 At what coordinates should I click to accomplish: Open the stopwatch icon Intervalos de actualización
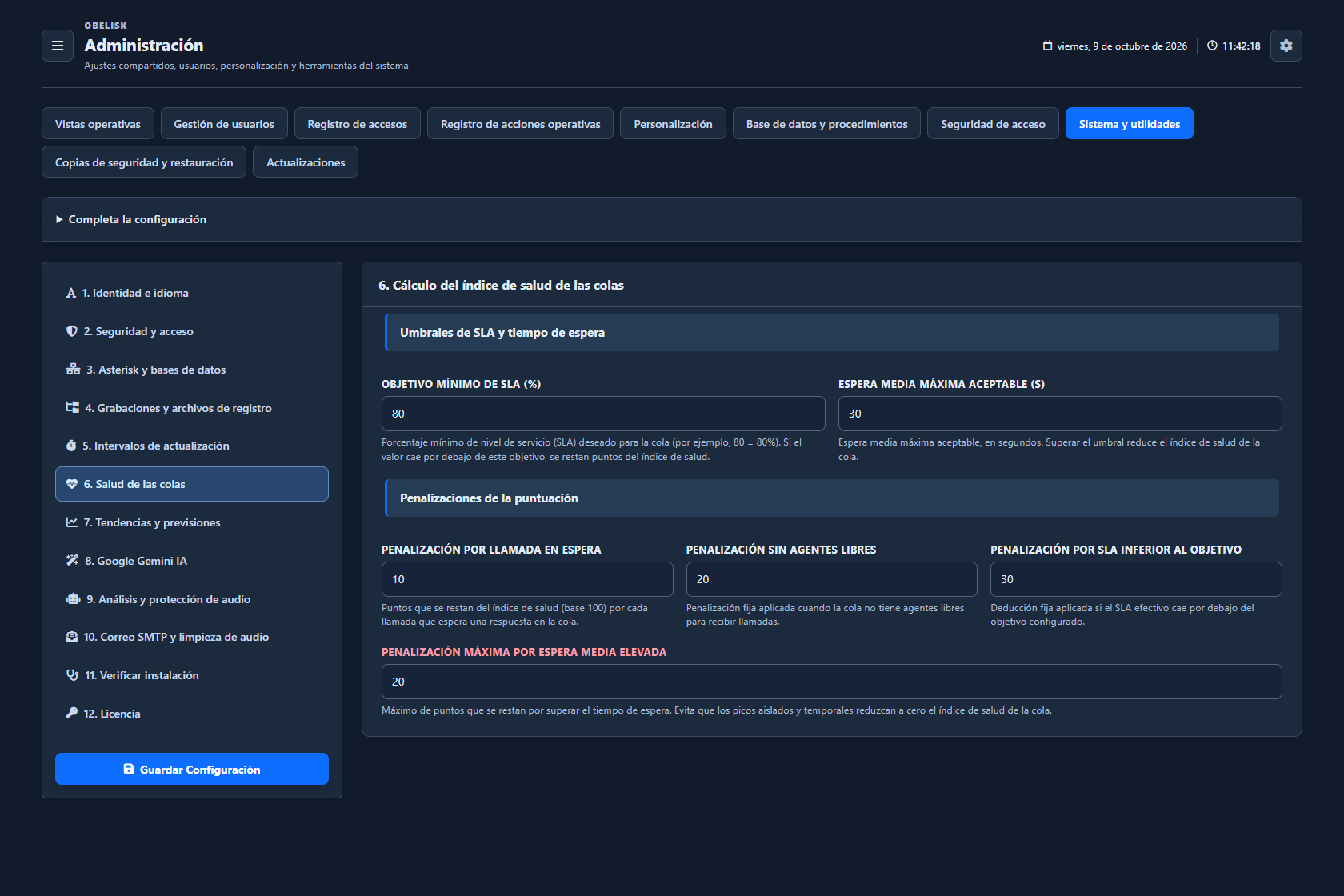point(71,446)
